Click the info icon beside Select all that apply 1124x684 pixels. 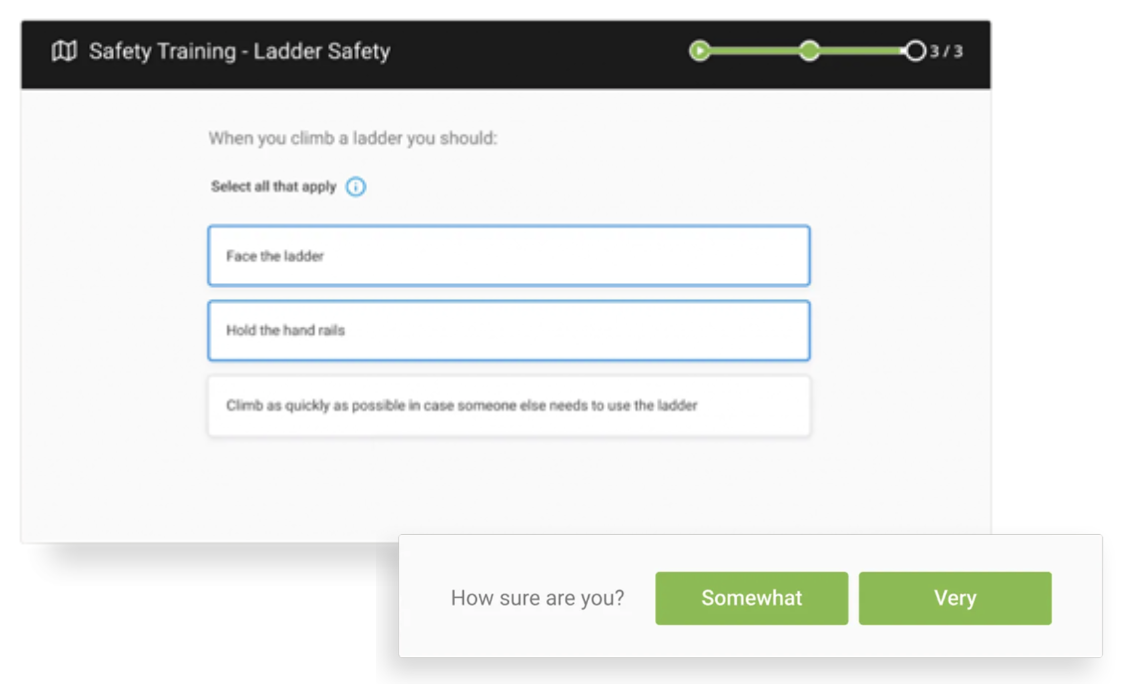[x=356, y=187]
